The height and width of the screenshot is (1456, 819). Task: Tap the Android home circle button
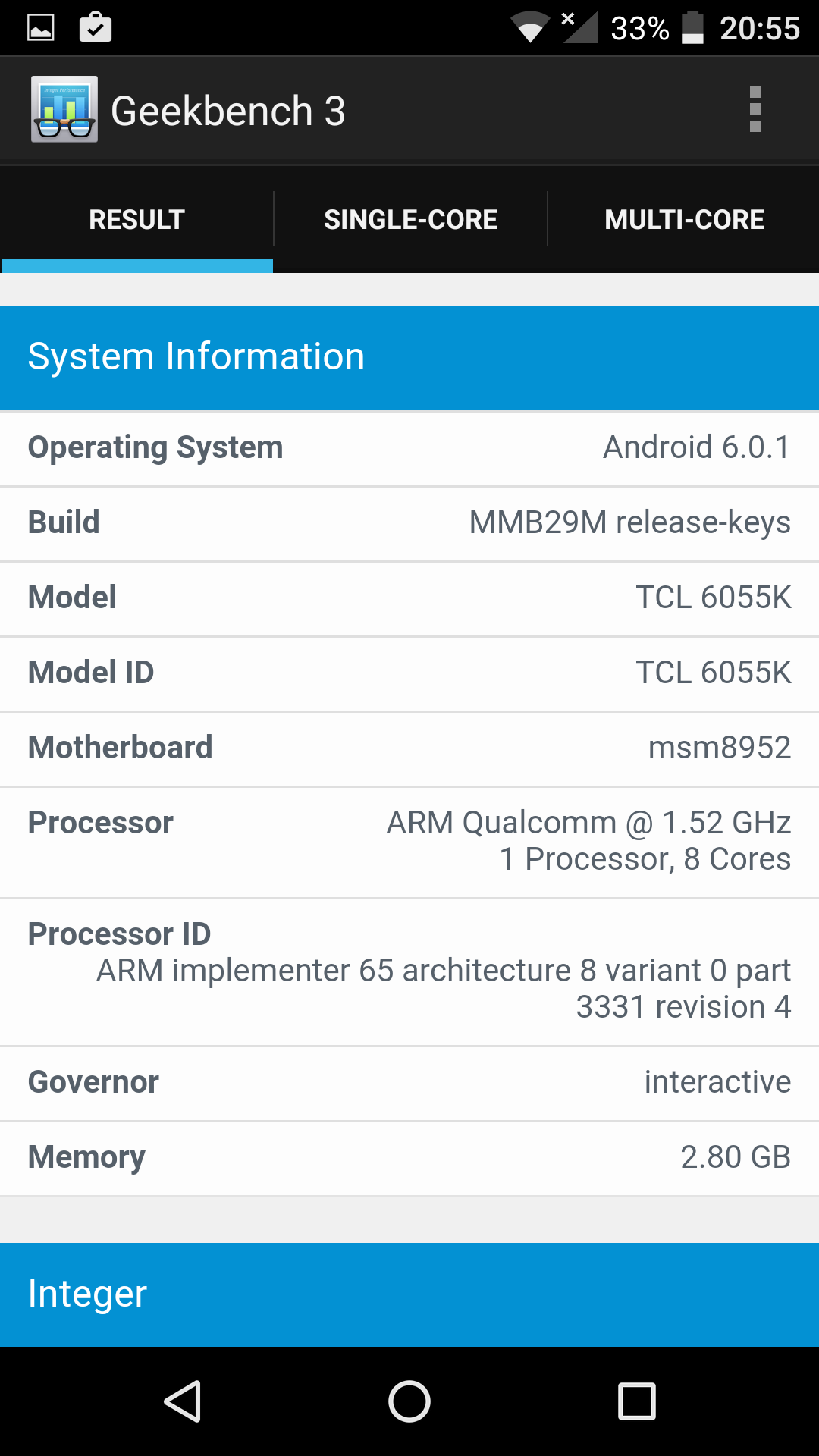tap(409, 1401)
